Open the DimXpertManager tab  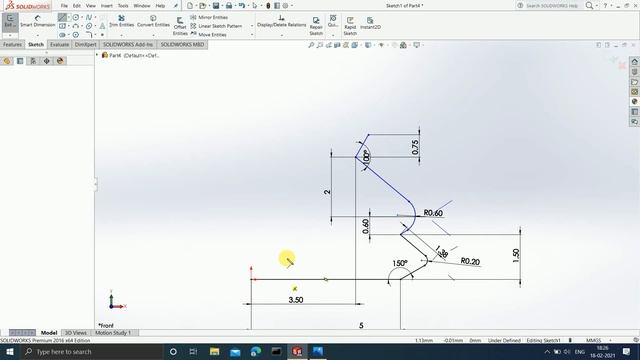(x=47, y=61)
